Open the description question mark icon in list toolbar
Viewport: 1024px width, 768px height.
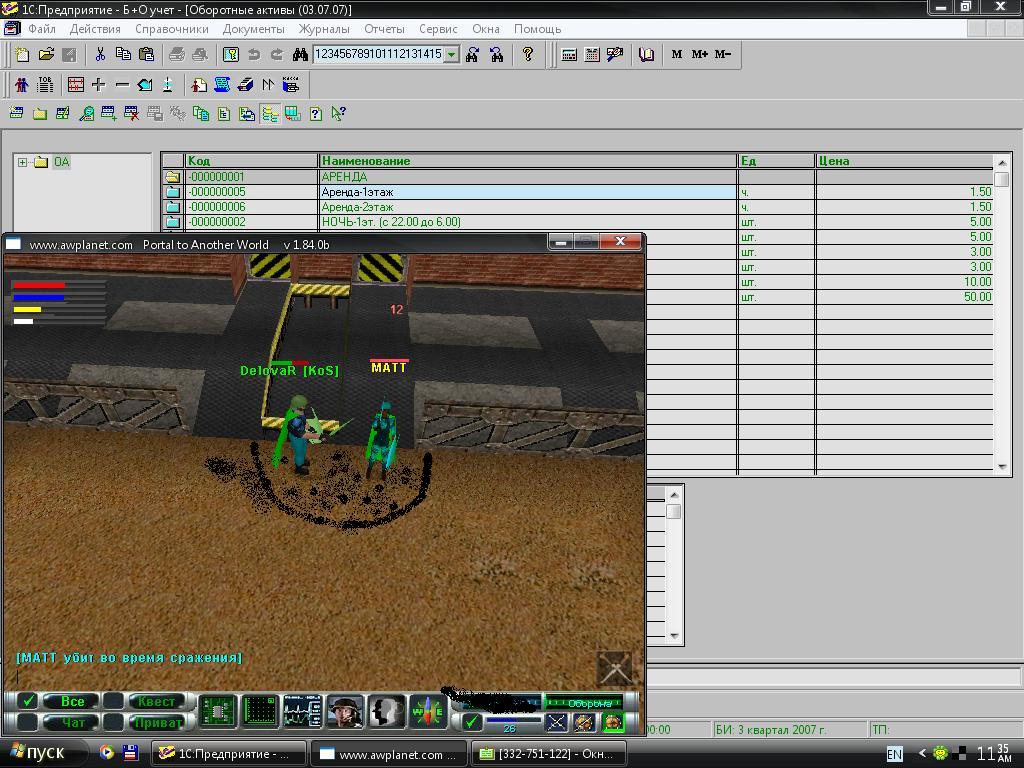315,114
